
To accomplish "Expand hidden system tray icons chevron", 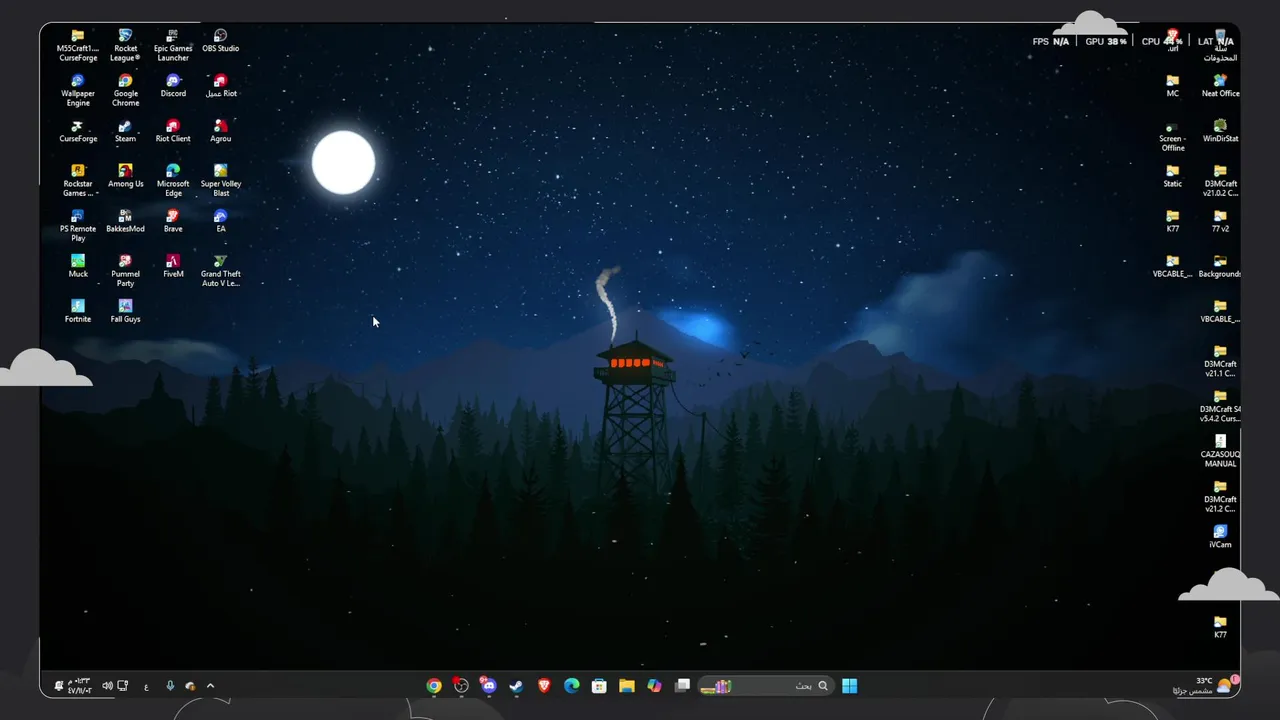I will (210, 686).
